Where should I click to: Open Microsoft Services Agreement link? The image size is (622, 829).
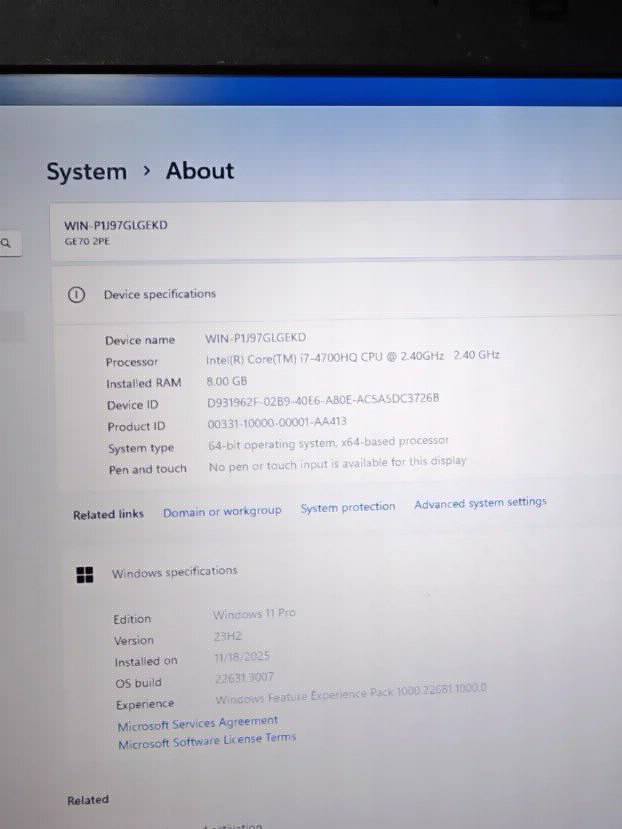pyautogui.click(x=198, y=723)
